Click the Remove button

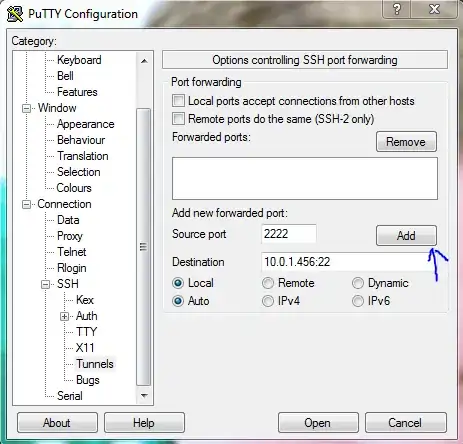click(x=406, y=142)
